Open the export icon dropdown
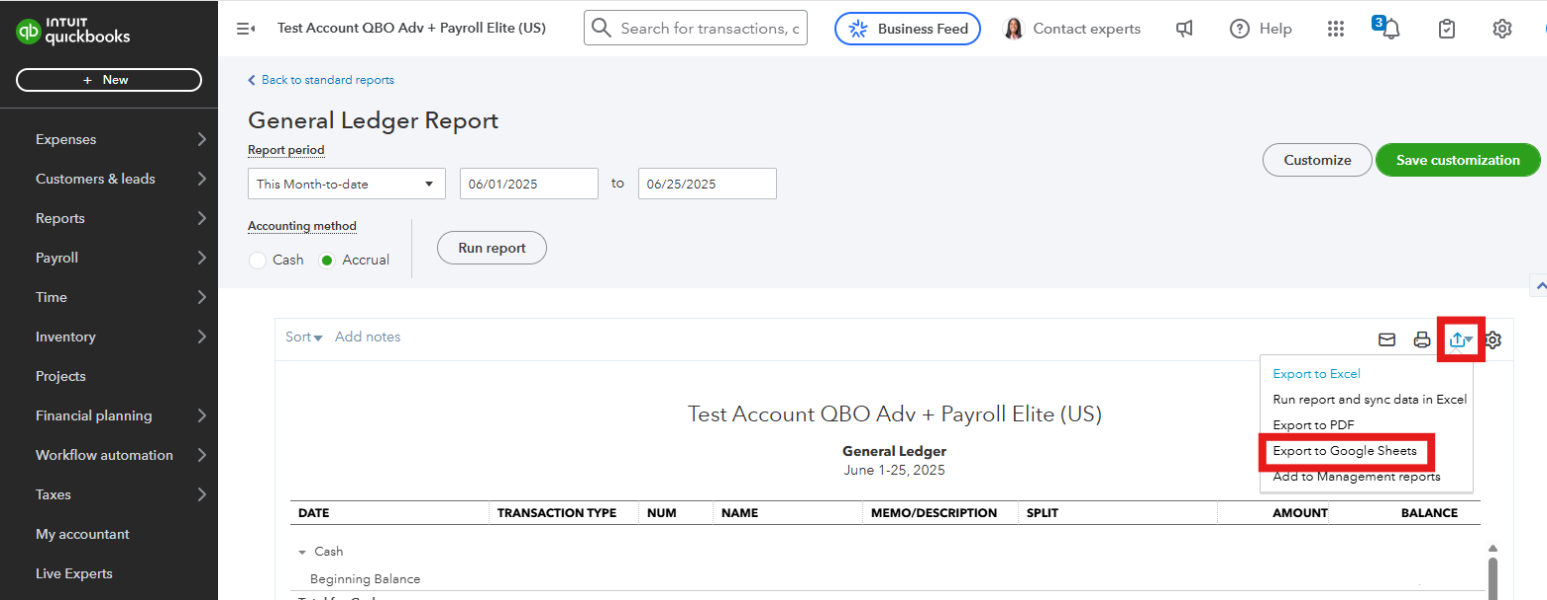 pos(1461,340)
